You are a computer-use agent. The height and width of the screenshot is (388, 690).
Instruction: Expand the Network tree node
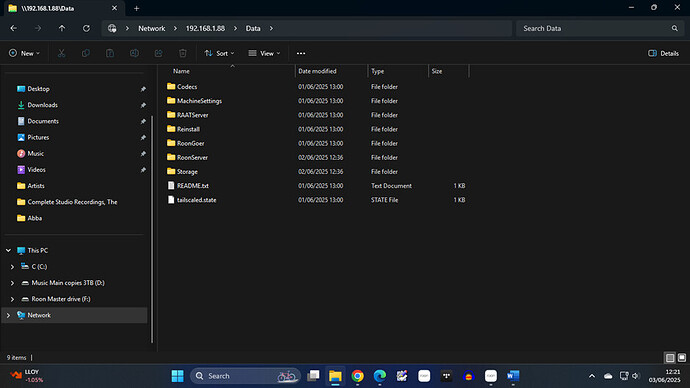coord(8,315)
